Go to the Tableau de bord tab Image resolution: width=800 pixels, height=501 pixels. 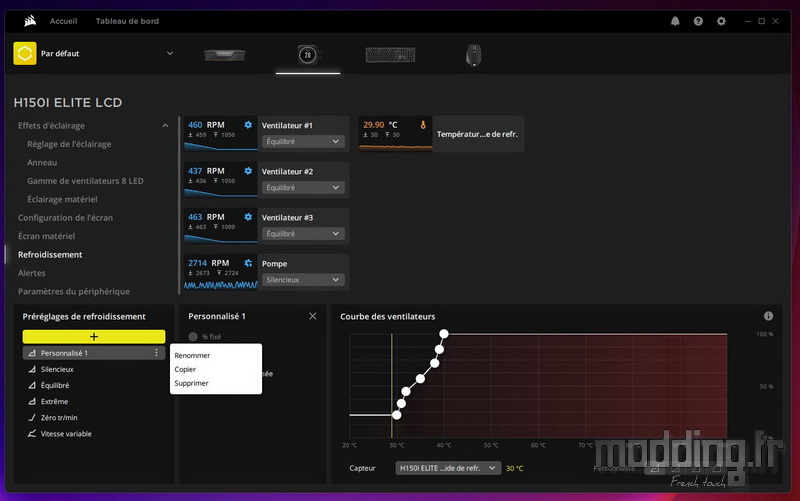pyautogui.click(x=127, y=21)
